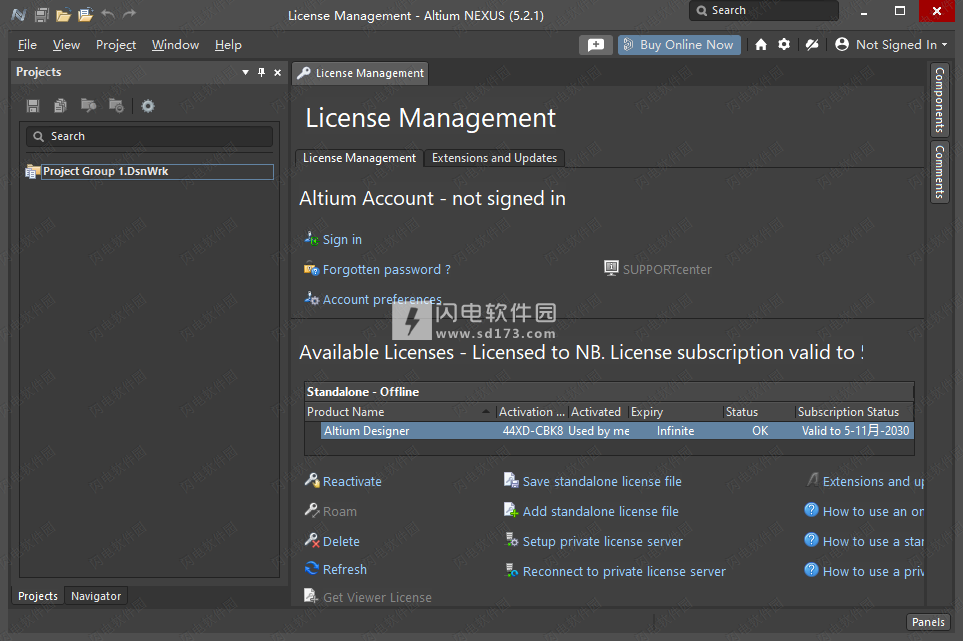Click the Status column header

coord(759,412)
